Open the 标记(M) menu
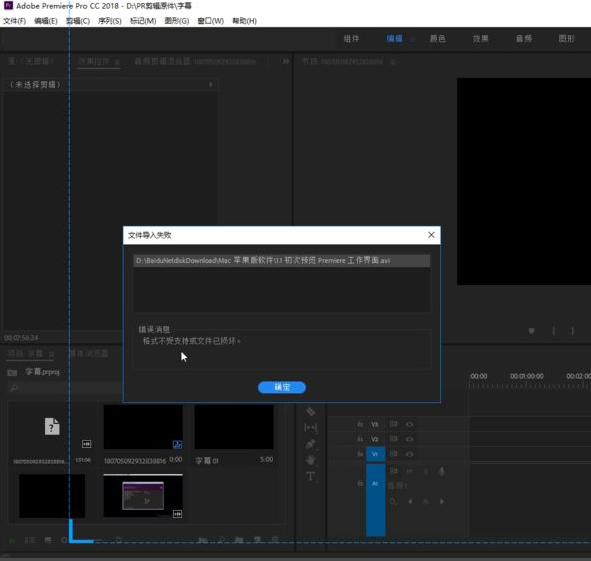 pos(143,21)
